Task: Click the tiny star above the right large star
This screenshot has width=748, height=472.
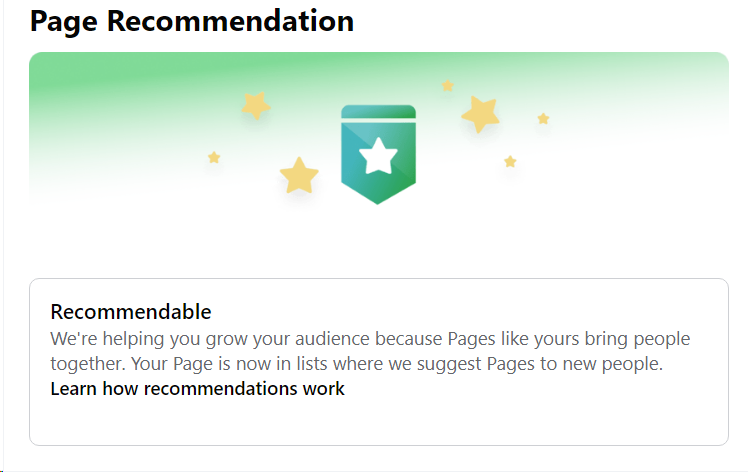Action: coord(448,86)
